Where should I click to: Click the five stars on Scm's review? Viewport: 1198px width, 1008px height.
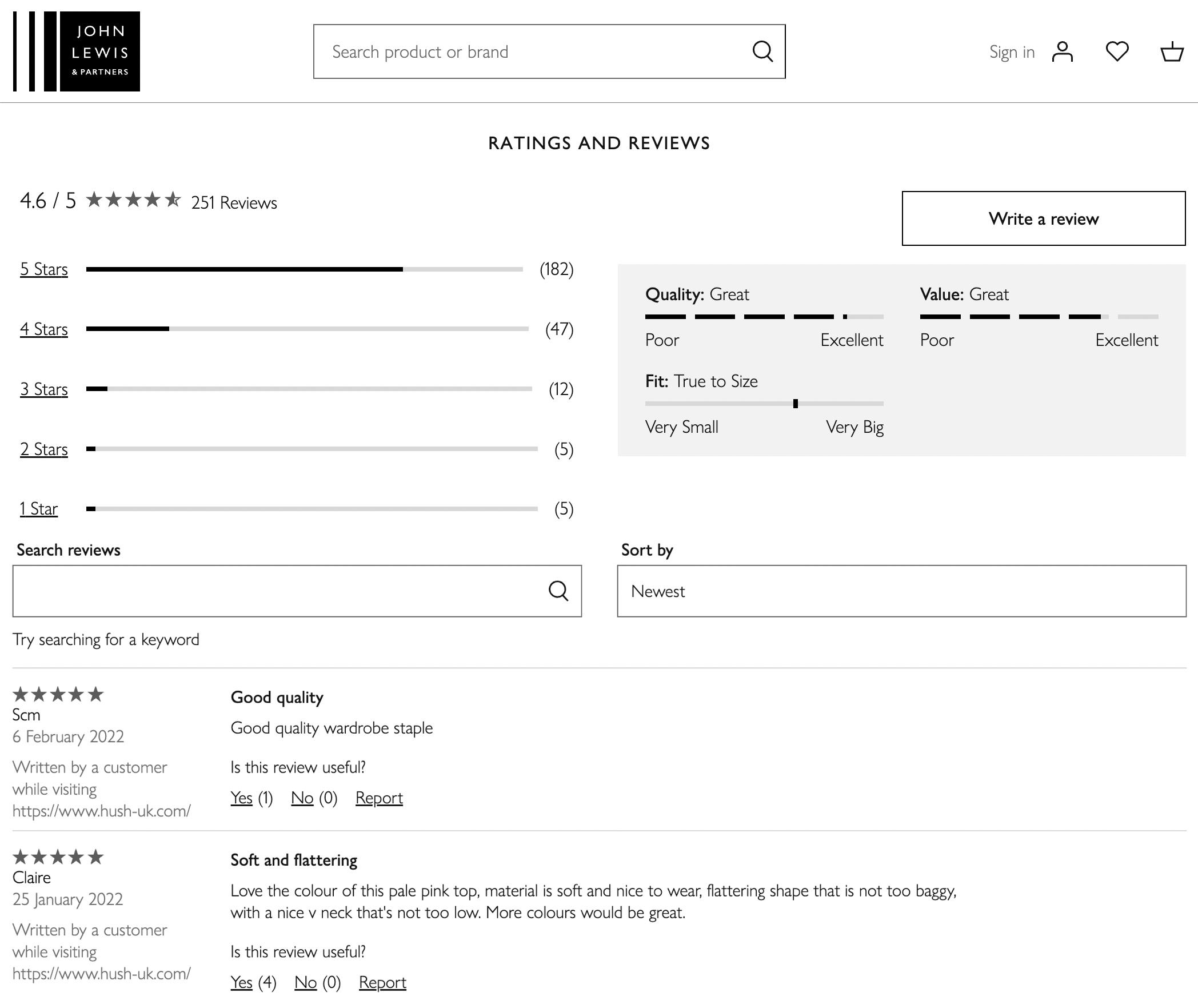pyautogui.click(x=58, y=694)
